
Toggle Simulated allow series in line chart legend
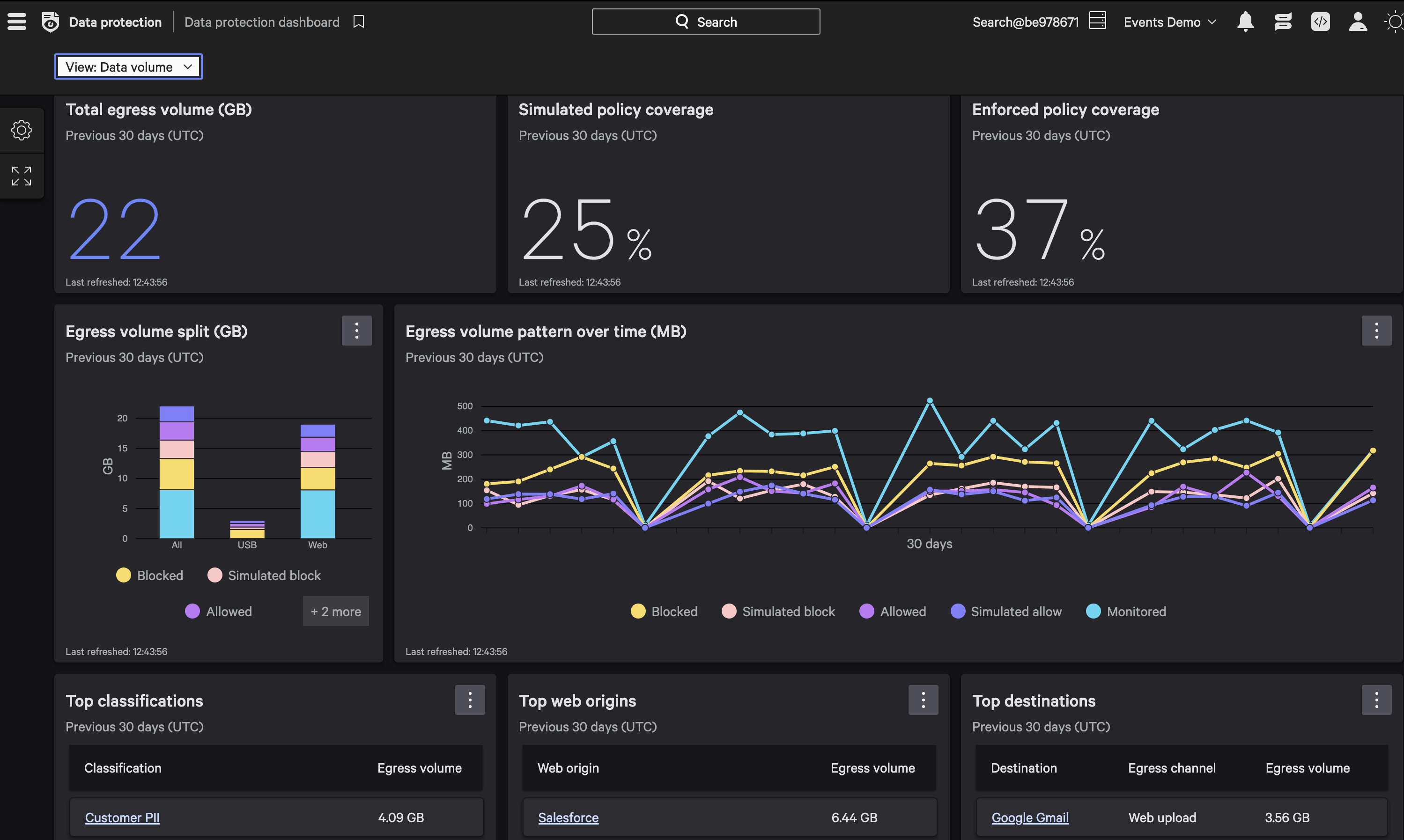pos(1005,612)
